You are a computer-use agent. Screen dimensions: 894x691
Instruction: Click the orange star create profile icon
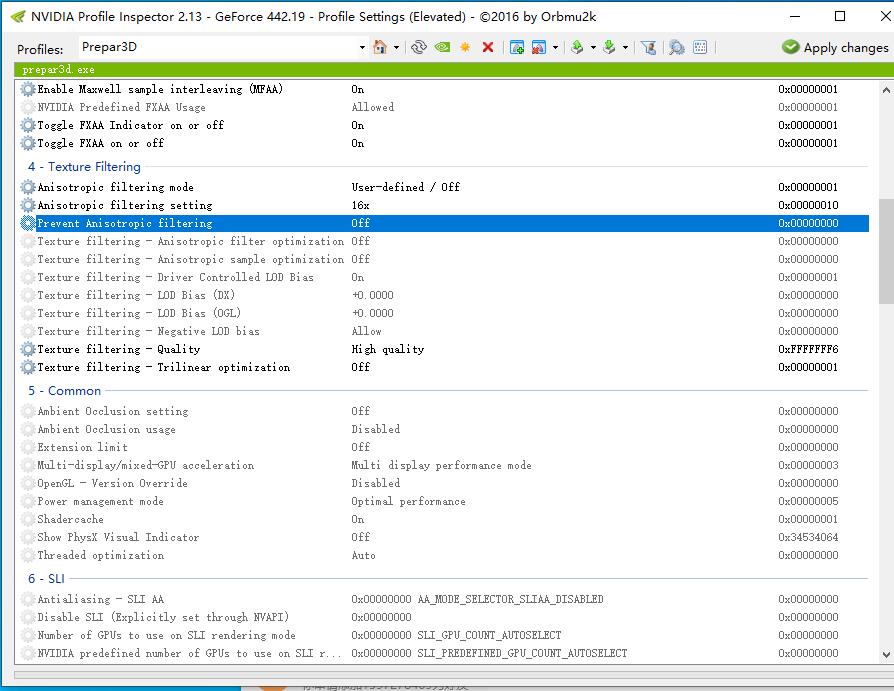(x=465, y=47)
